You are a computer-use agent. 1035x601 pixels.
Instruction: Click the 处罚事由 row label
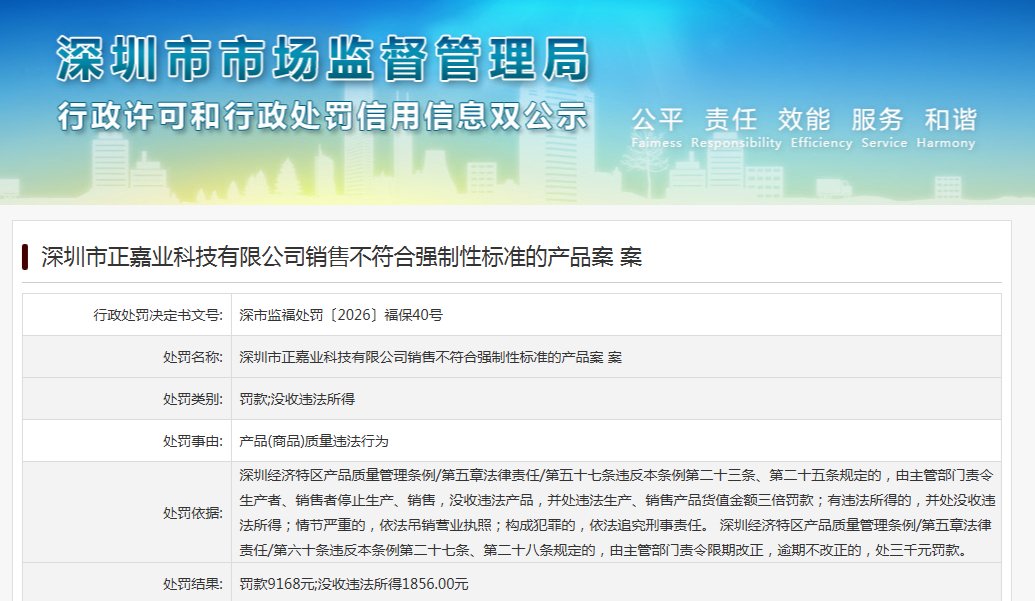click(x=193, y=441)
